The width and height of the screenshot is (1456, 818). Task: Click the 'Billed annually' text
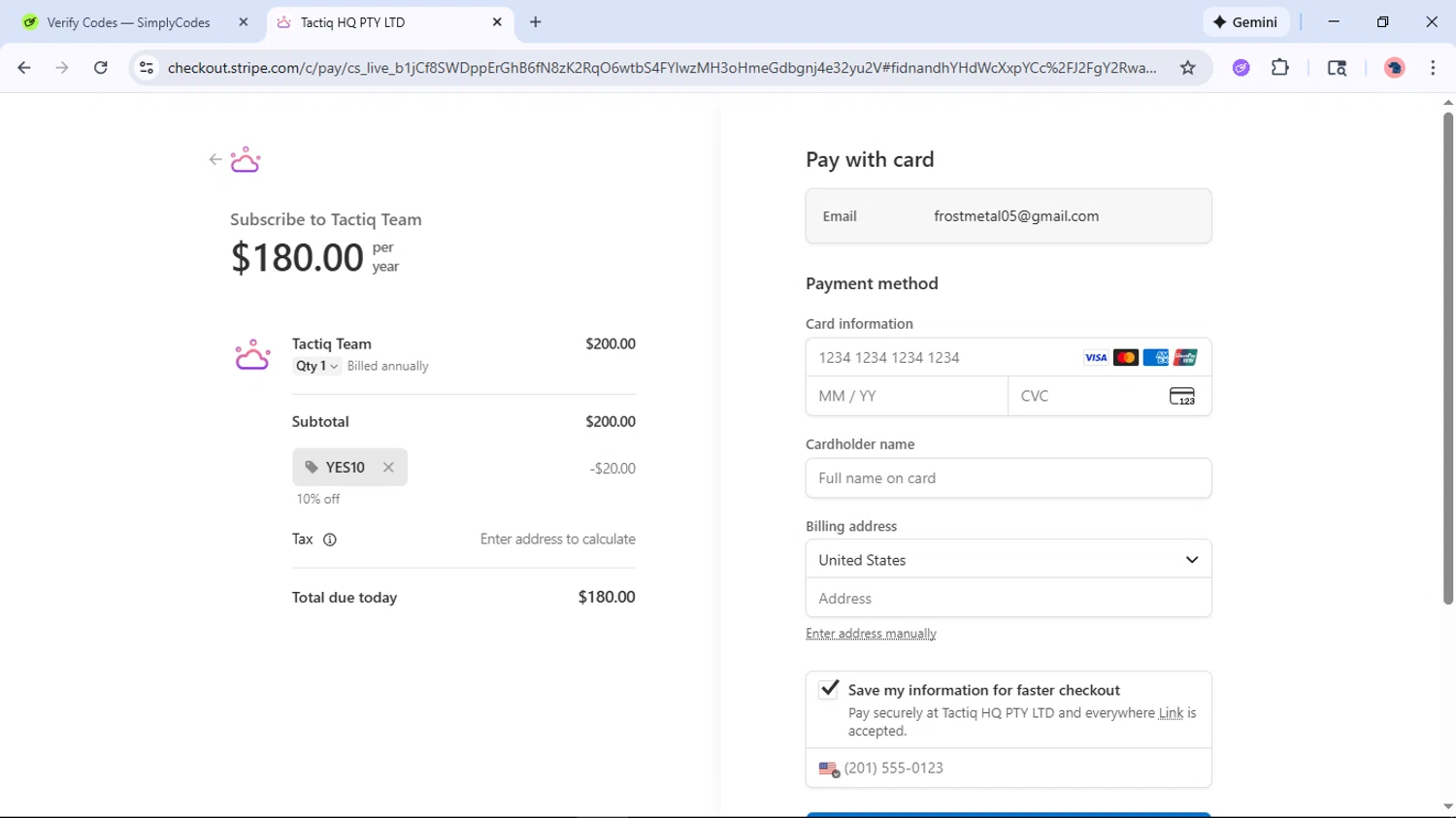click(388, 366)
